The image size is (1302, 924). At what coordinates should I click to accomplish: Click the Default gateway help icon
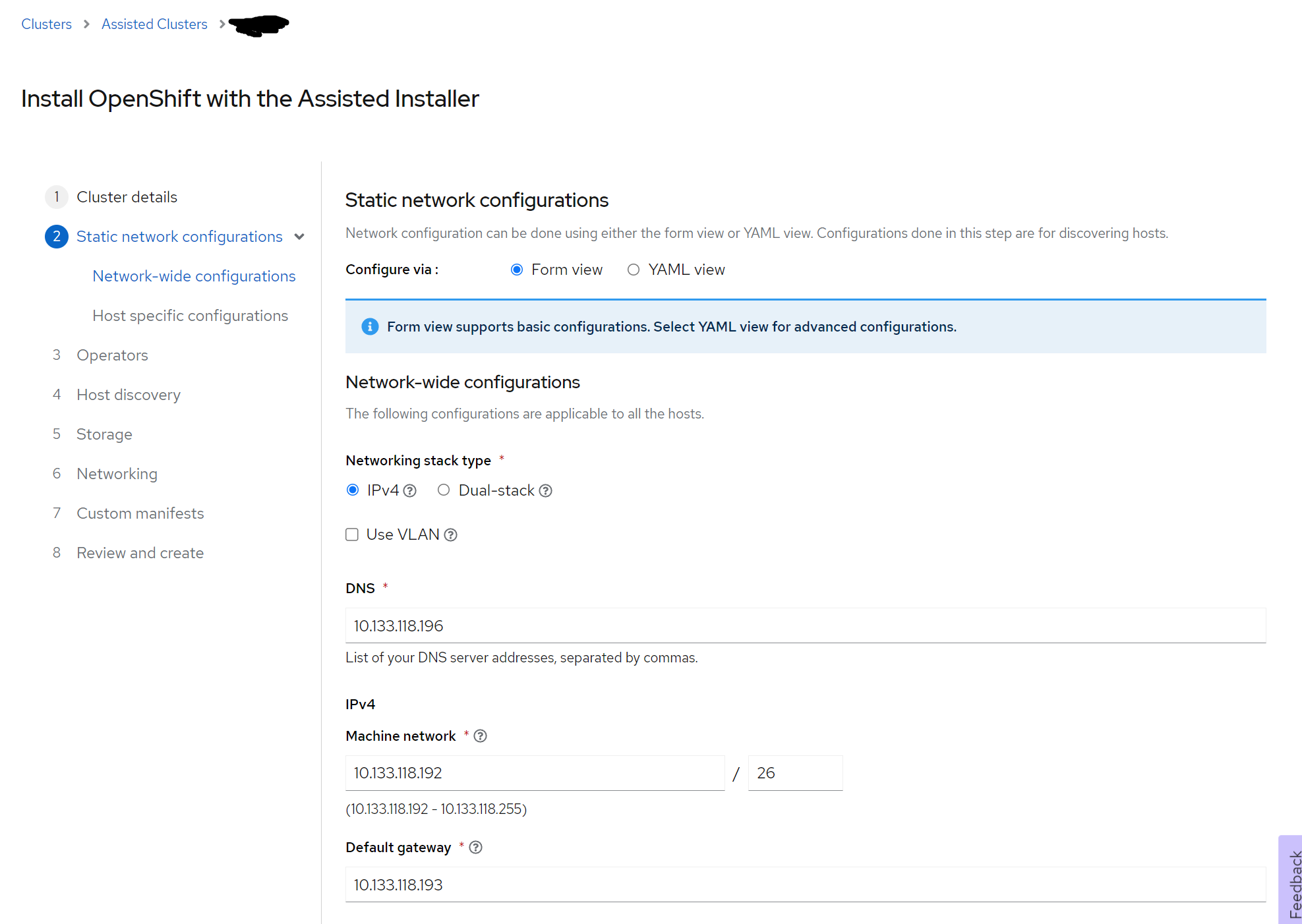point(475,848)
